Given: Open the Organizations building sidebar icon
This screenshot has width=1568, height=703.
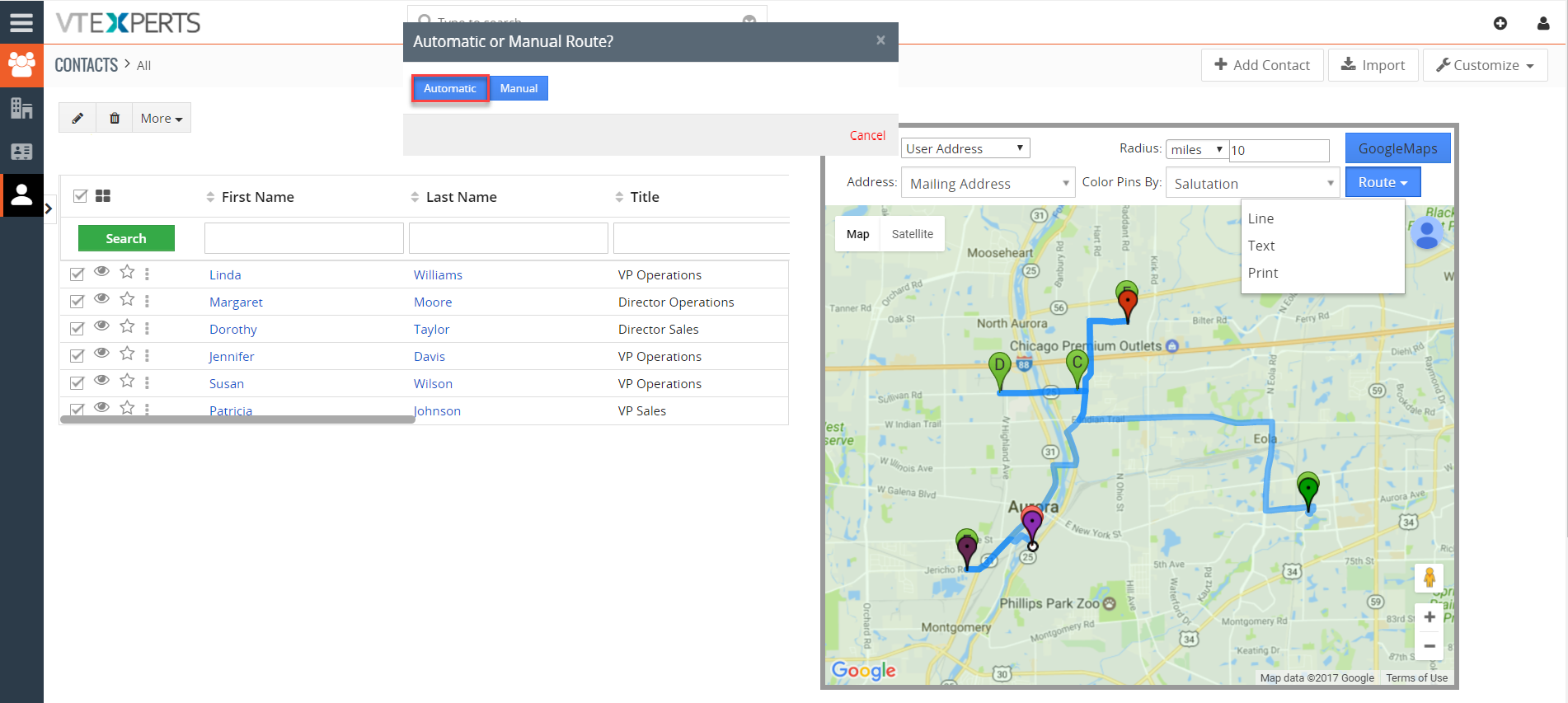Looking at the screenshot, I should tap(21, 108).
